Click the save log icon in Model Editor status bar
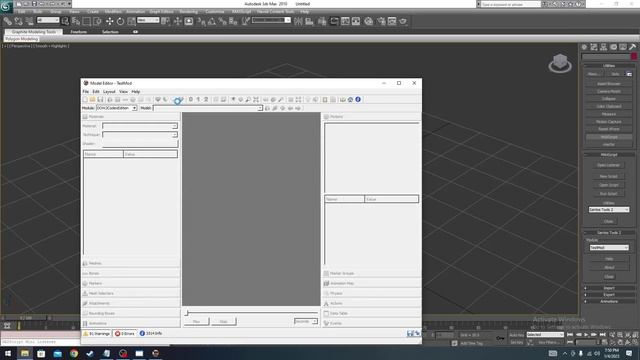Image resolution: width=640 pixels, height=360 pixels. [410, 333]
